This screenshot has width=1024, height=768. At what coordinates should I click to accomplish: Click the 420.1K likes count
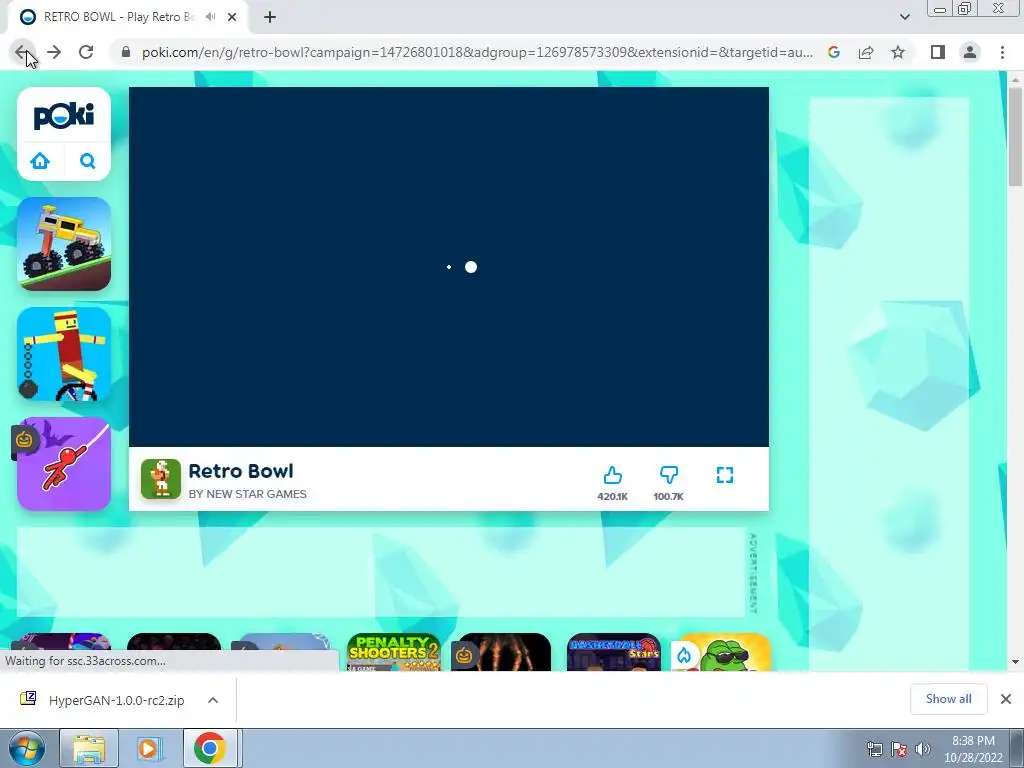coord(613,497)
